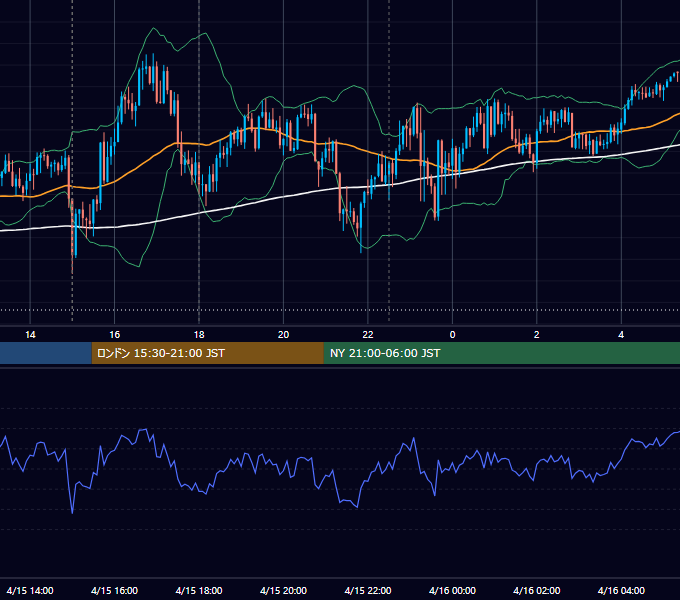Click the 4/16 02:00 date label
The image size is (680, 600).
pyautogui.click(x=536, y=590)
